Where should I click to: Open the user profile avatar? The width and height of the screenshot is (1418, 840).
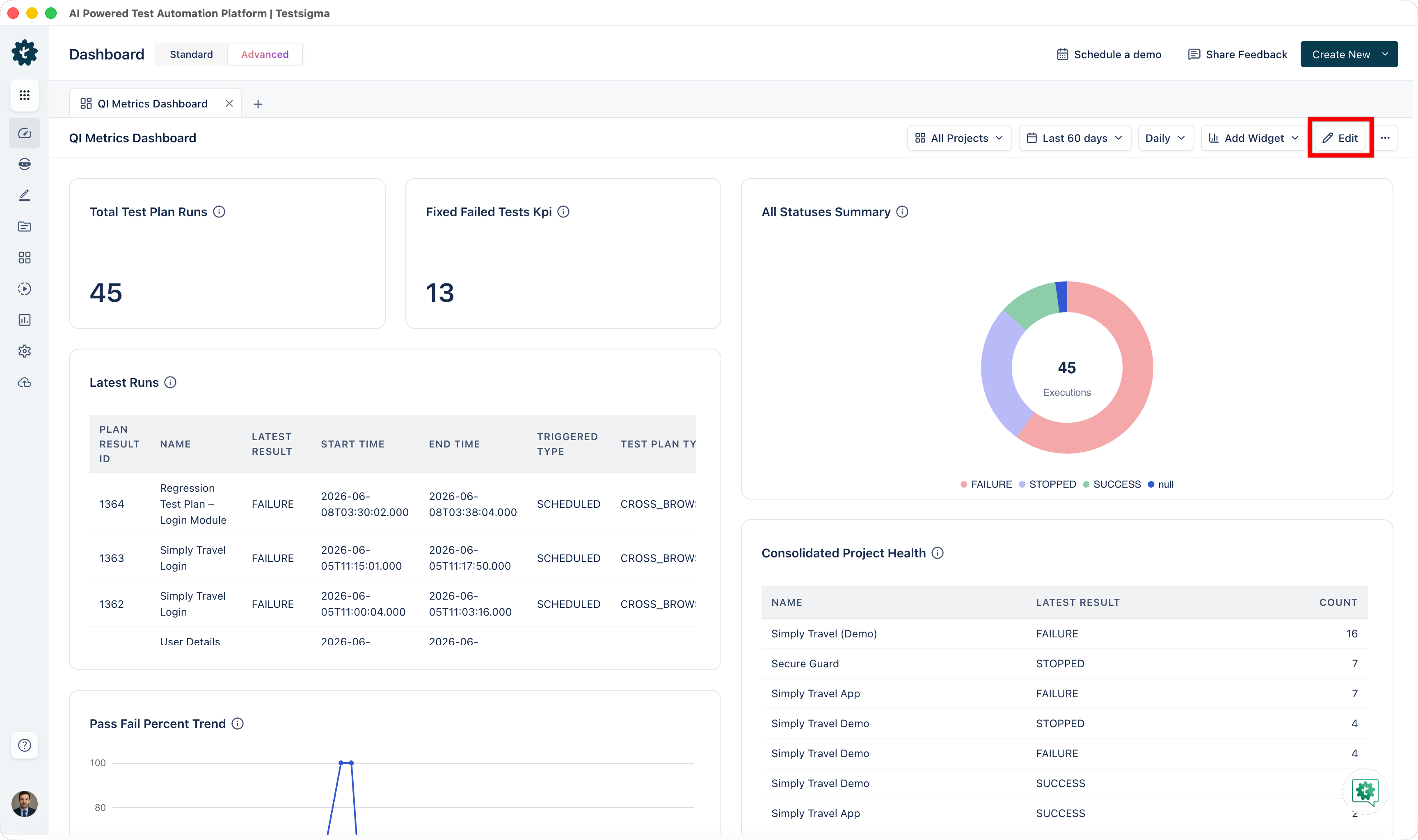coord(24,803)
